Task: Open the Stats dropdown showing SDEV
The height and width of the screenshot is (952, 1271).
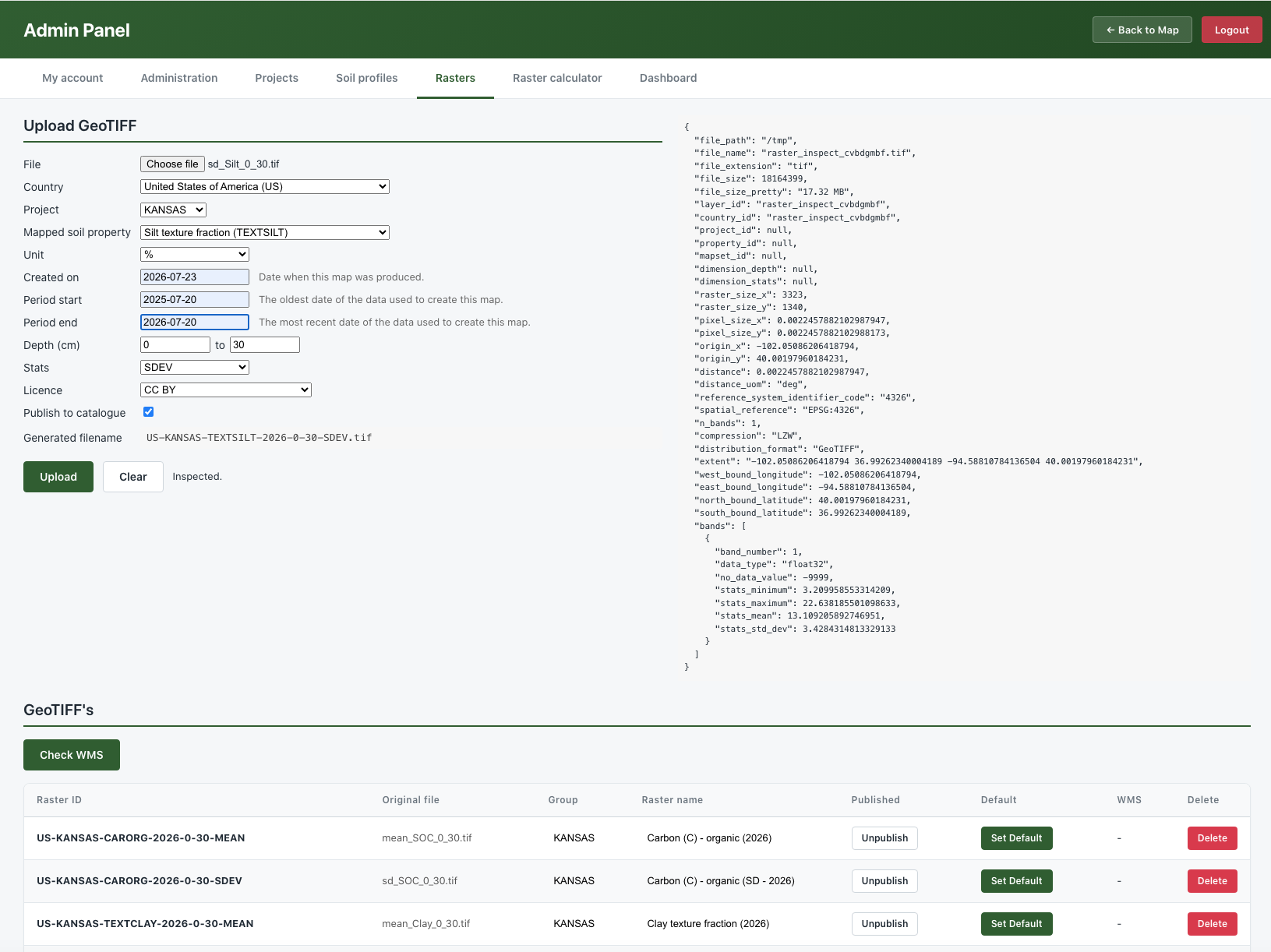Action: [x=195, y=368]
